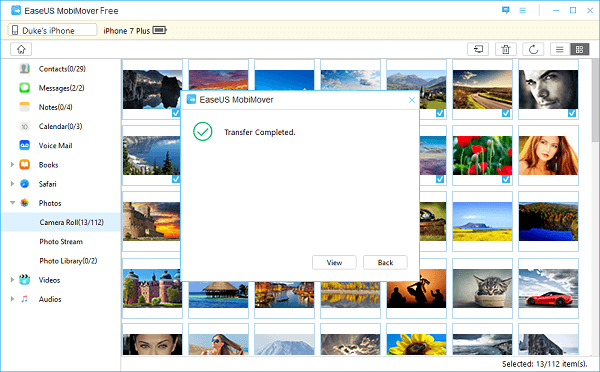Click the Messages icon in sidebar
The height and width of the screenshot is (372, 600).
click(x=24, y=88)
